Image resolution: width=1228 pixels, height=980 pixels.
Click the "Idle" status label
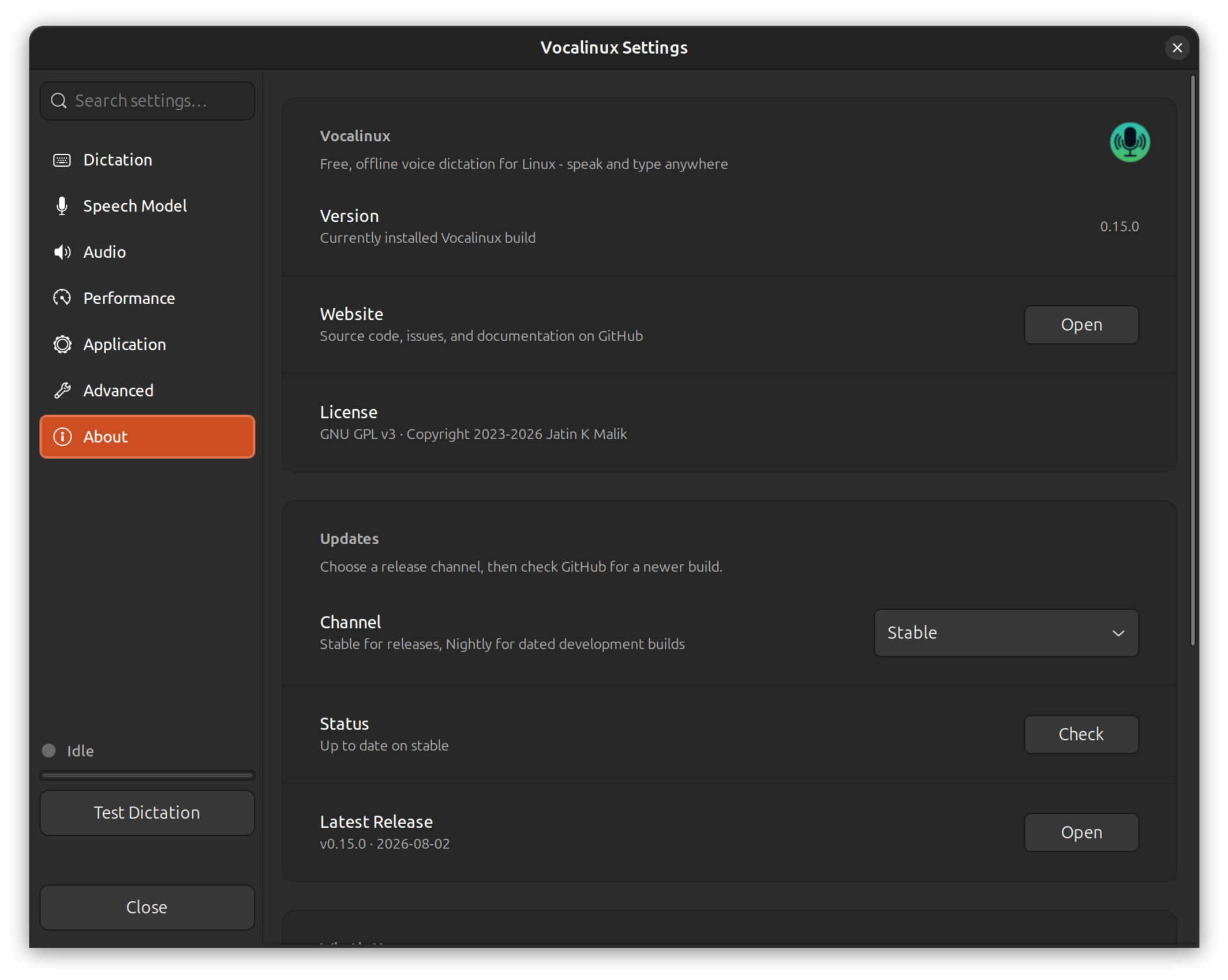tap(80, 750)
